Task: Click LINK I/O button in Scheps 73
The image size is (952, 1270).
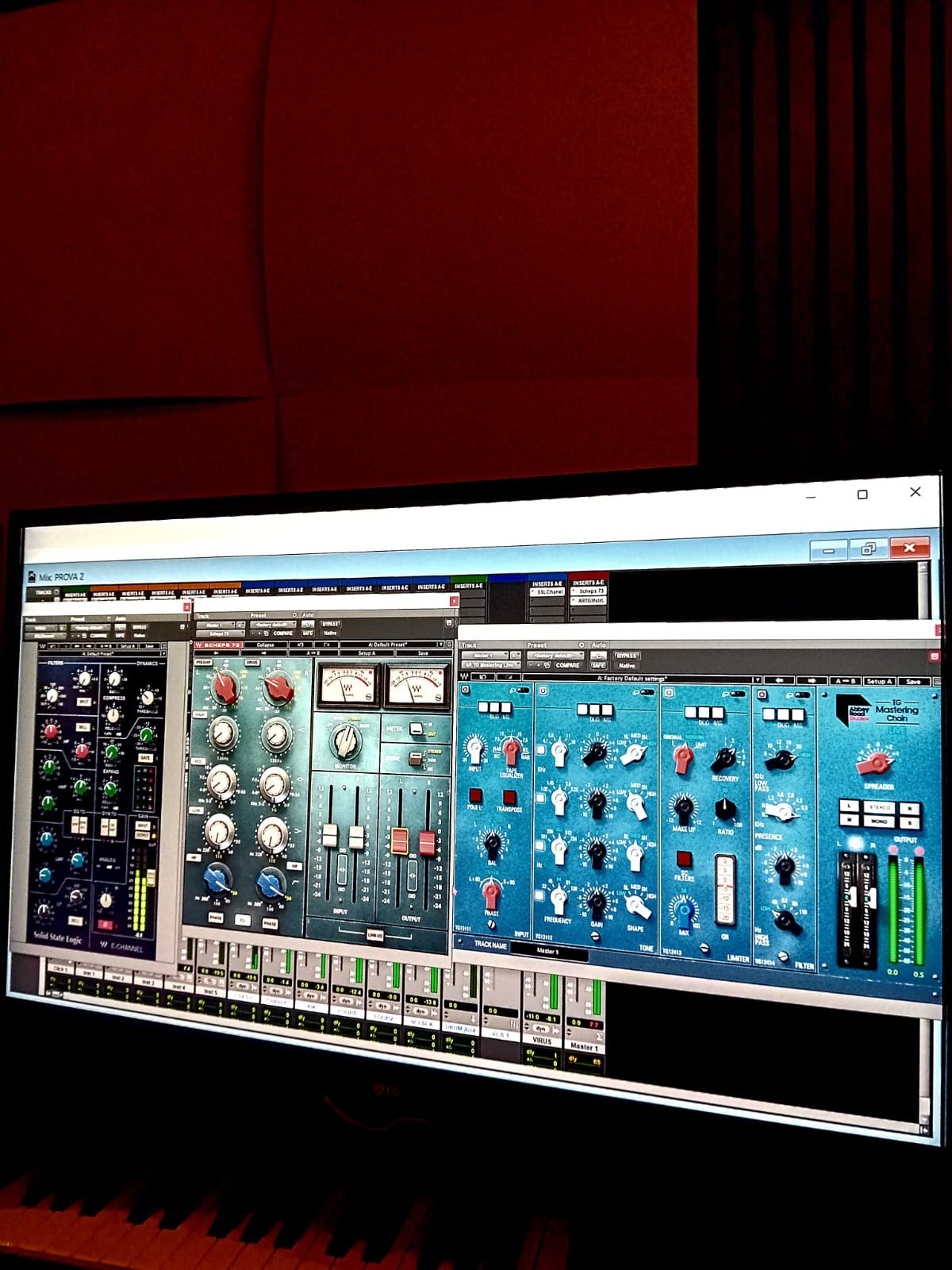Action: [x=375, y=935]
